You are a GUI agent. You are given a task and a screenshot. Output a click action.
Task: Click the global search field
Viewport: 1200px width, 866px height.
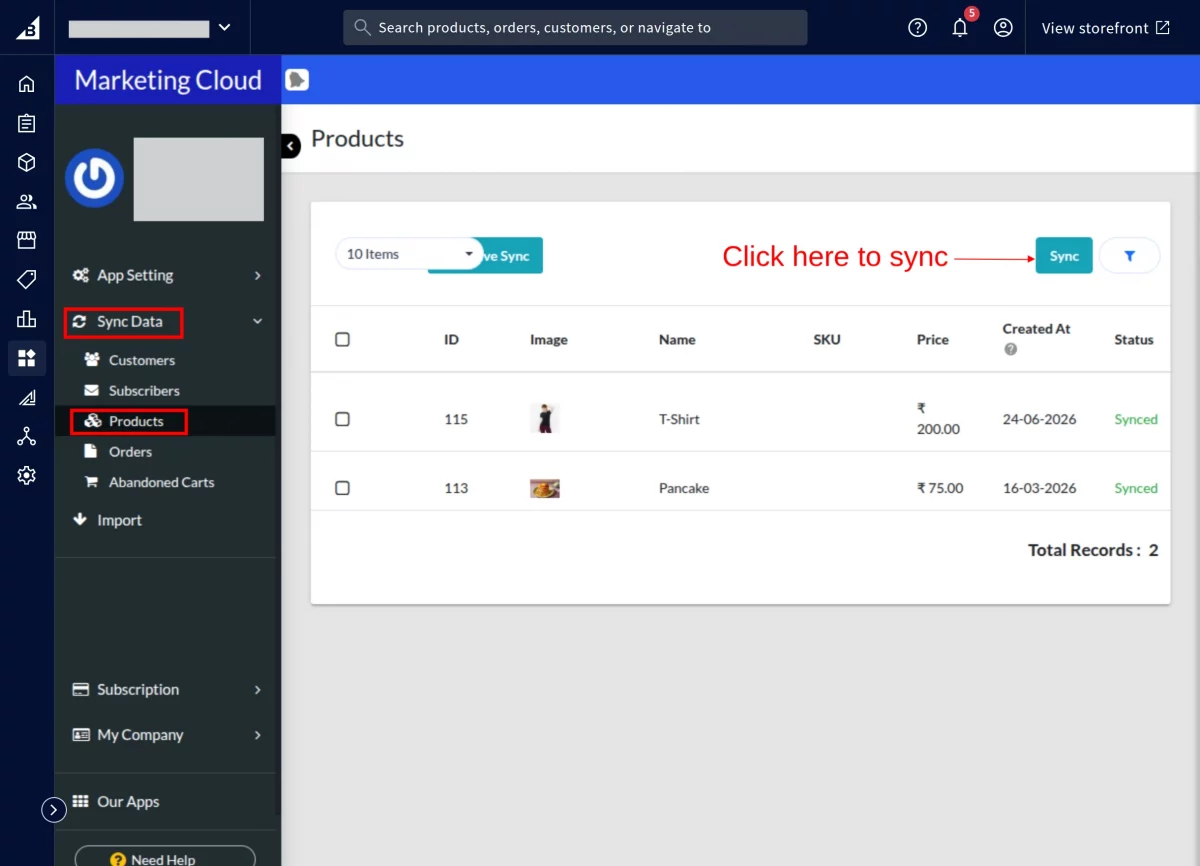pyautogui.click(x=575, y=28)
